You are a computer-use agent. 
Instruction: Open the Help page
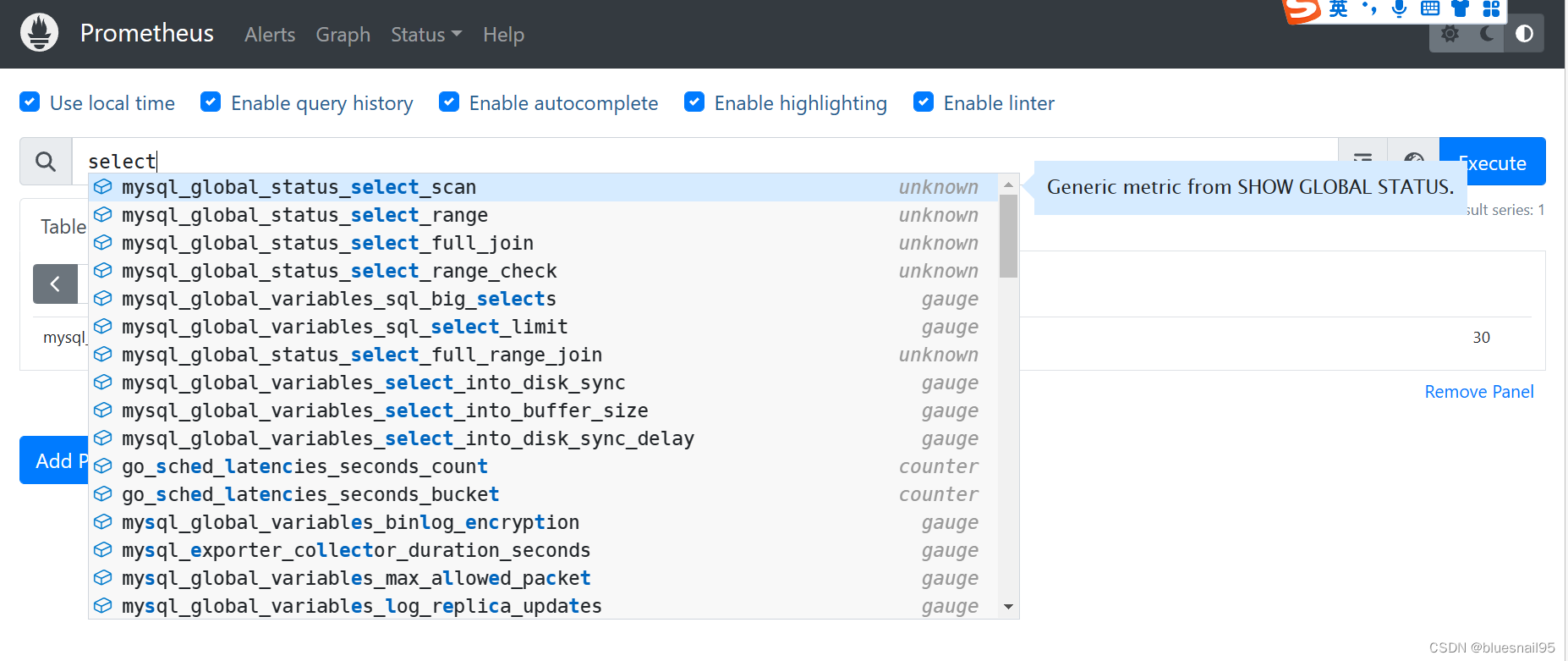coord(504,35)
